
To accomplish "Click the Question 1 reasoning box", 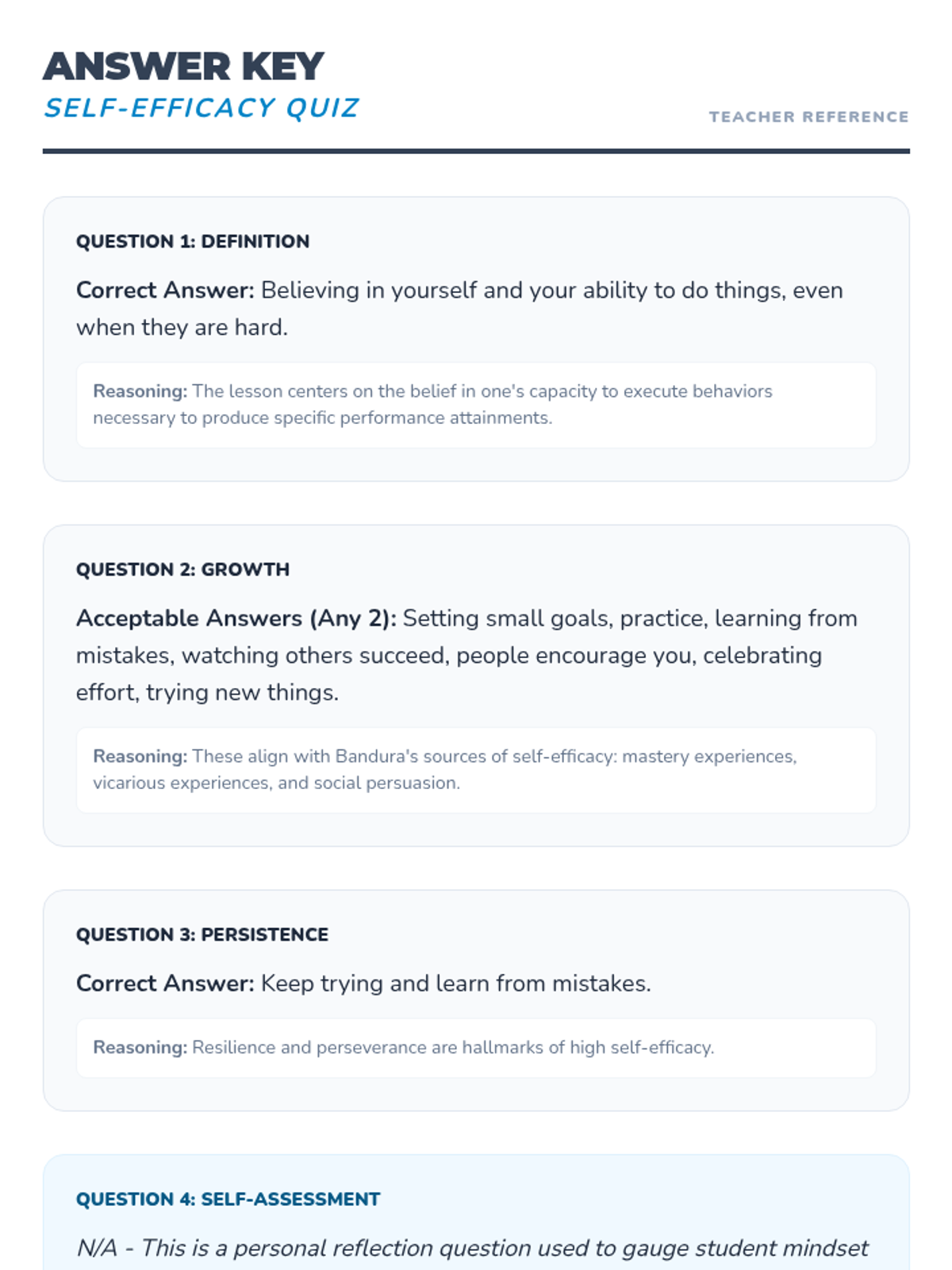I will coord(476,405).
